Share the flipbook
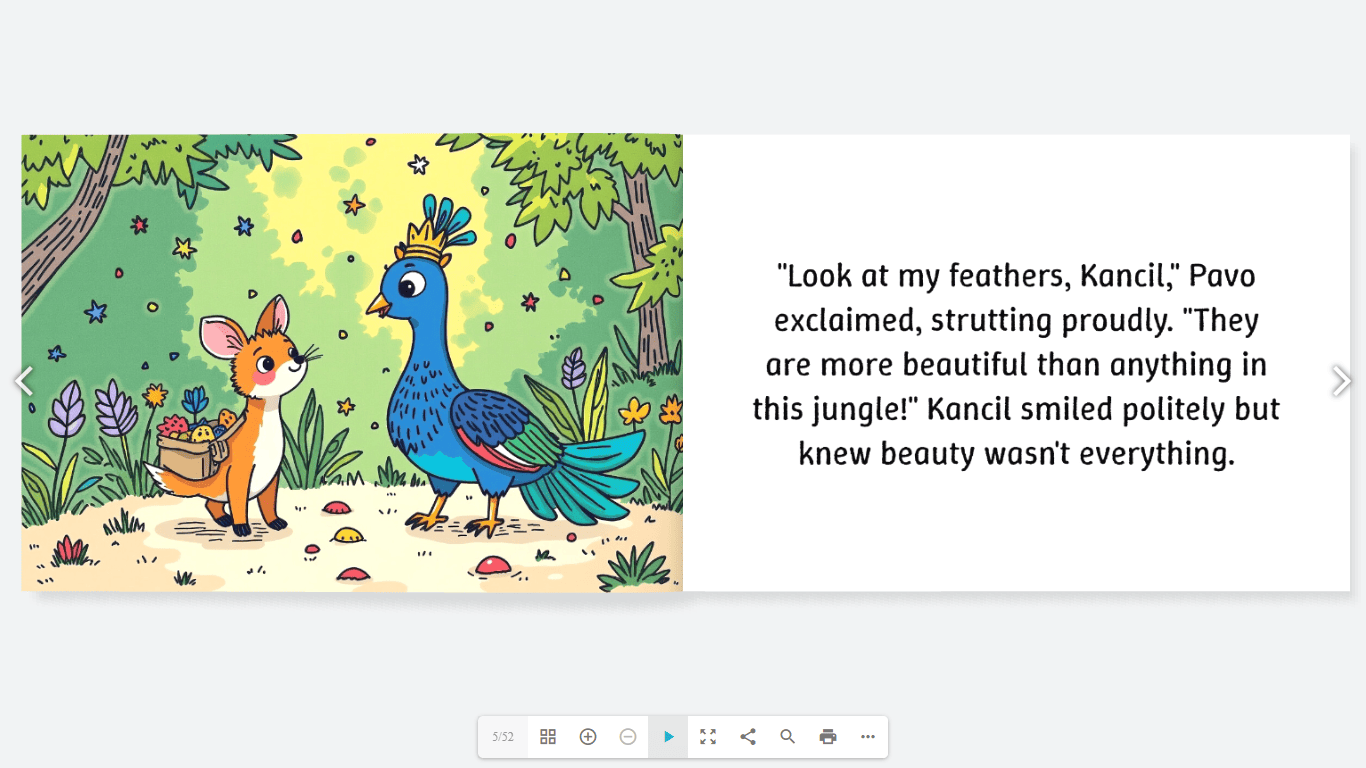Viewport: 1366px width, 768px height. click(x=748, y=737)
